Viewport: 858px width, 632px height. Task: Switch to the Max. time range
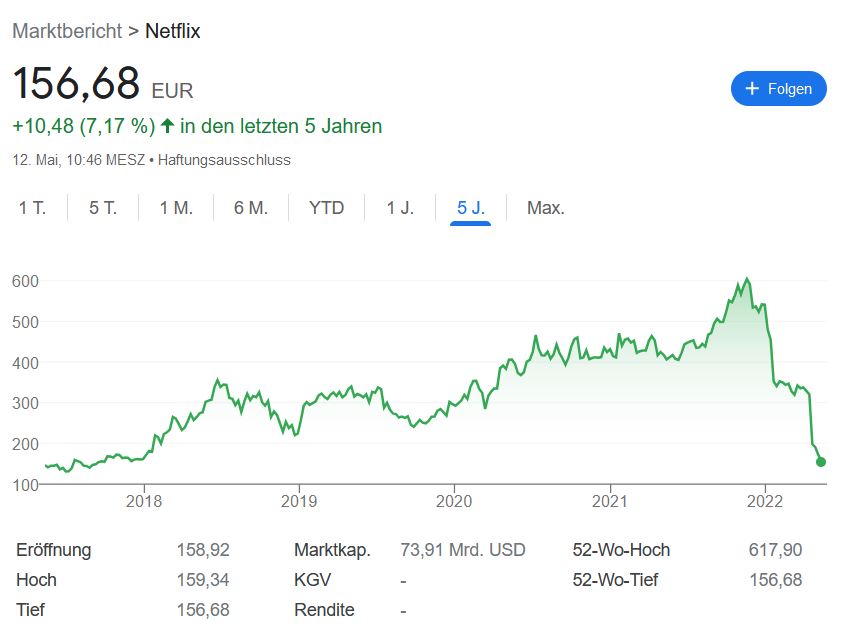544,207
